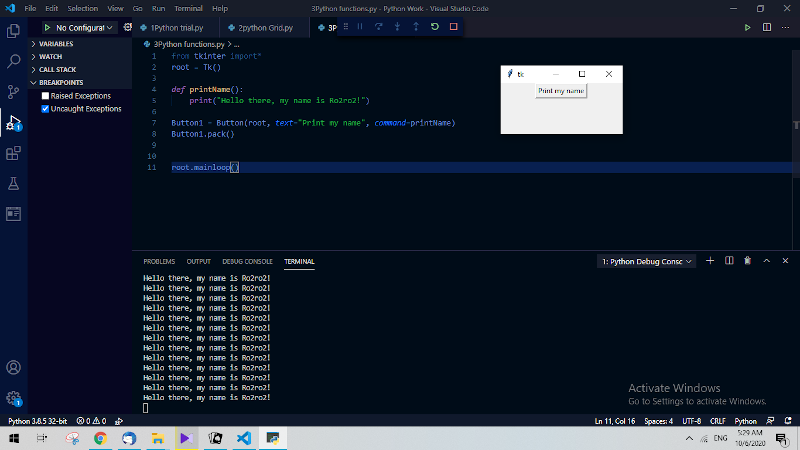Stop the debug session
Screen dimensions: 800x450
point(454,27)
